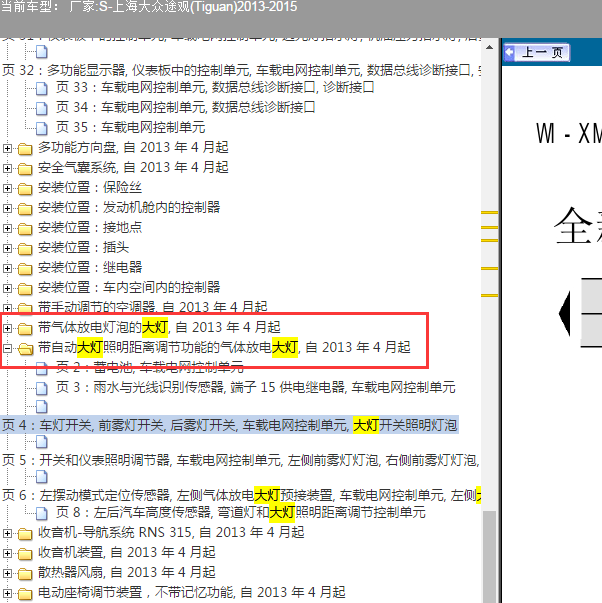Click the black left arrow in diagram

coord(565,313)
